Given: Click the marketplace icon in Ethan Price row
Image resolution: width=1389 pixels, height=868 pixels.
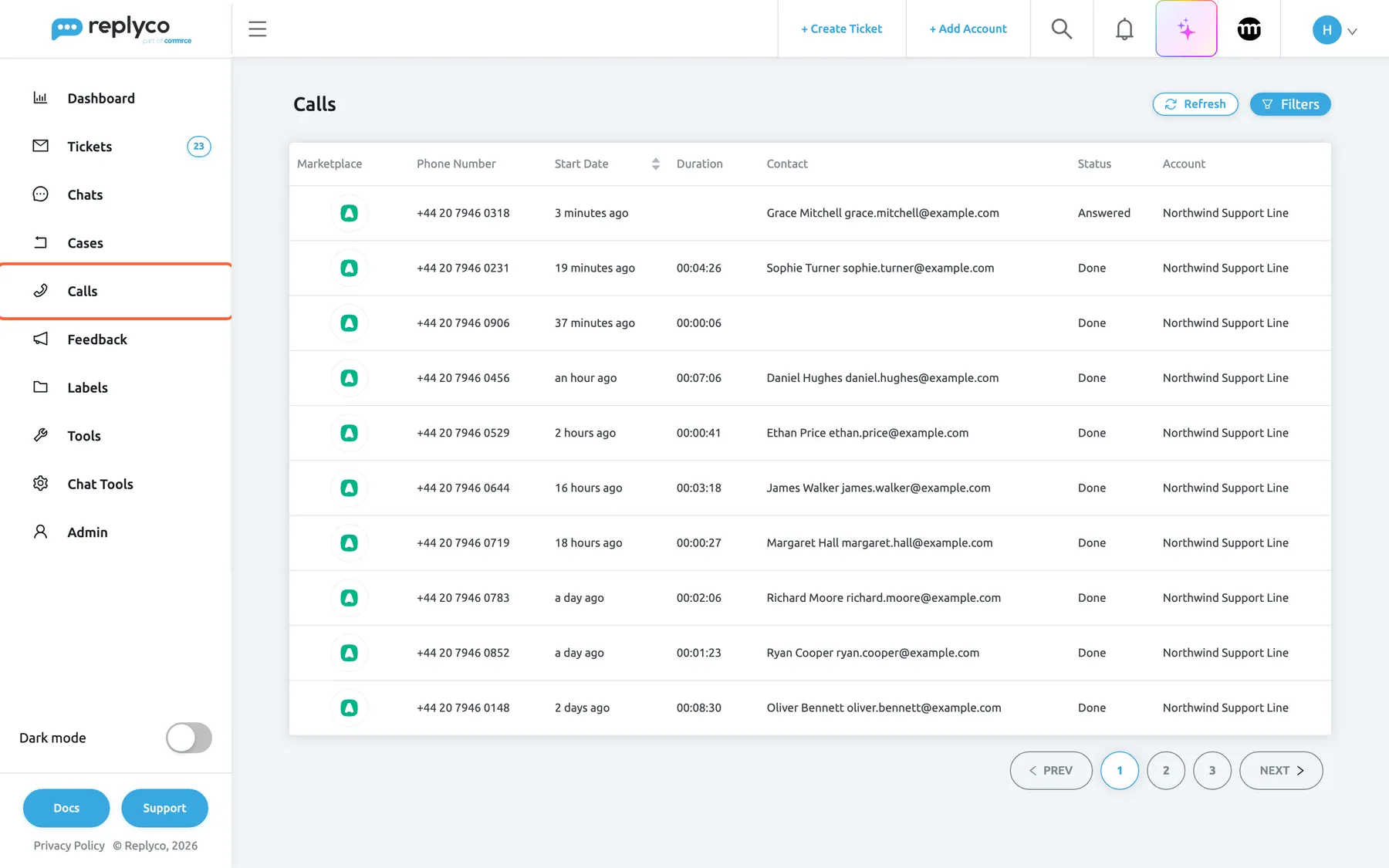Looking at the screenshot, I should (x=349, y=433).
